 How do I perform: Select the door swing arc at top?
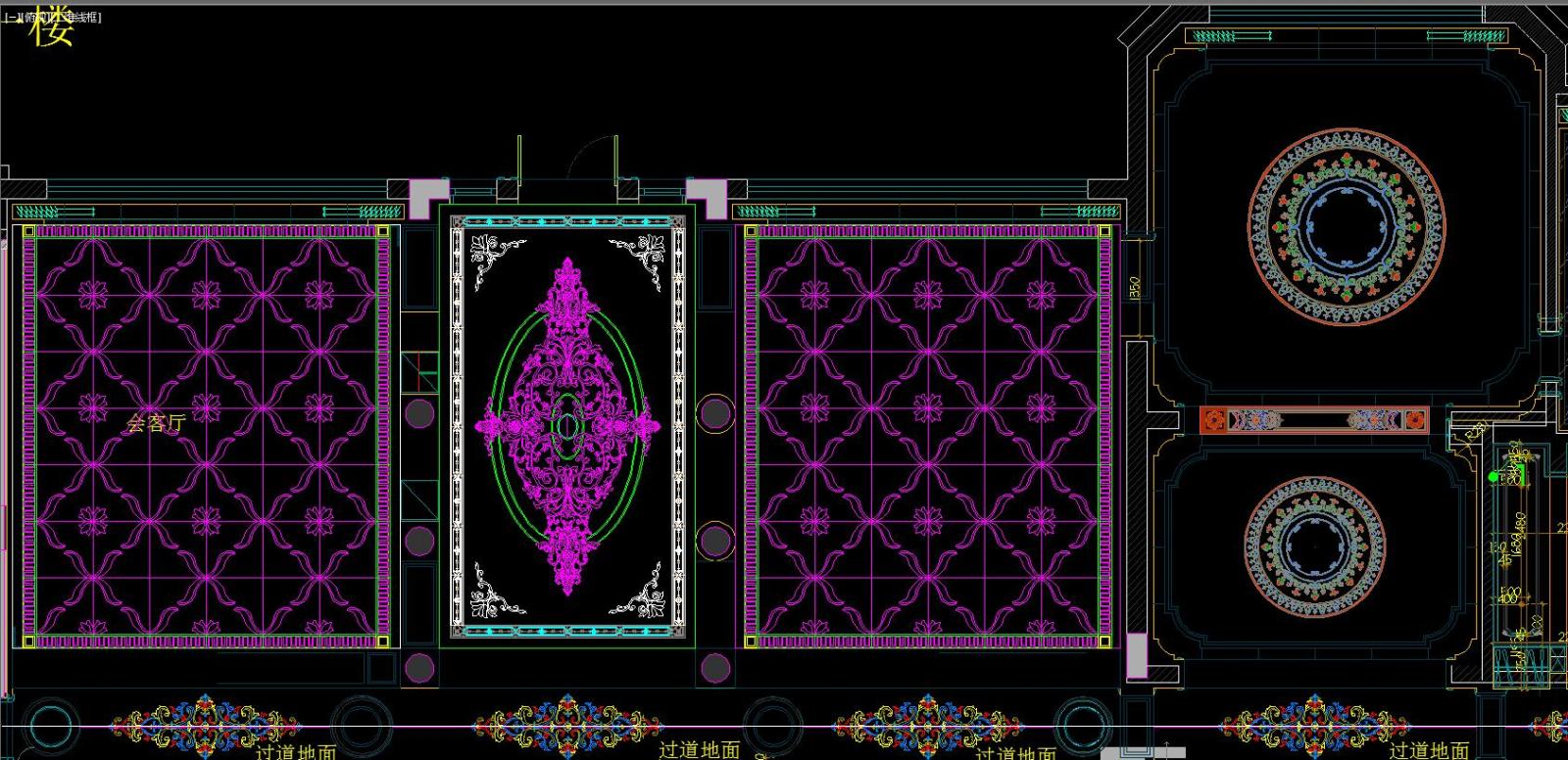point(594,157)
